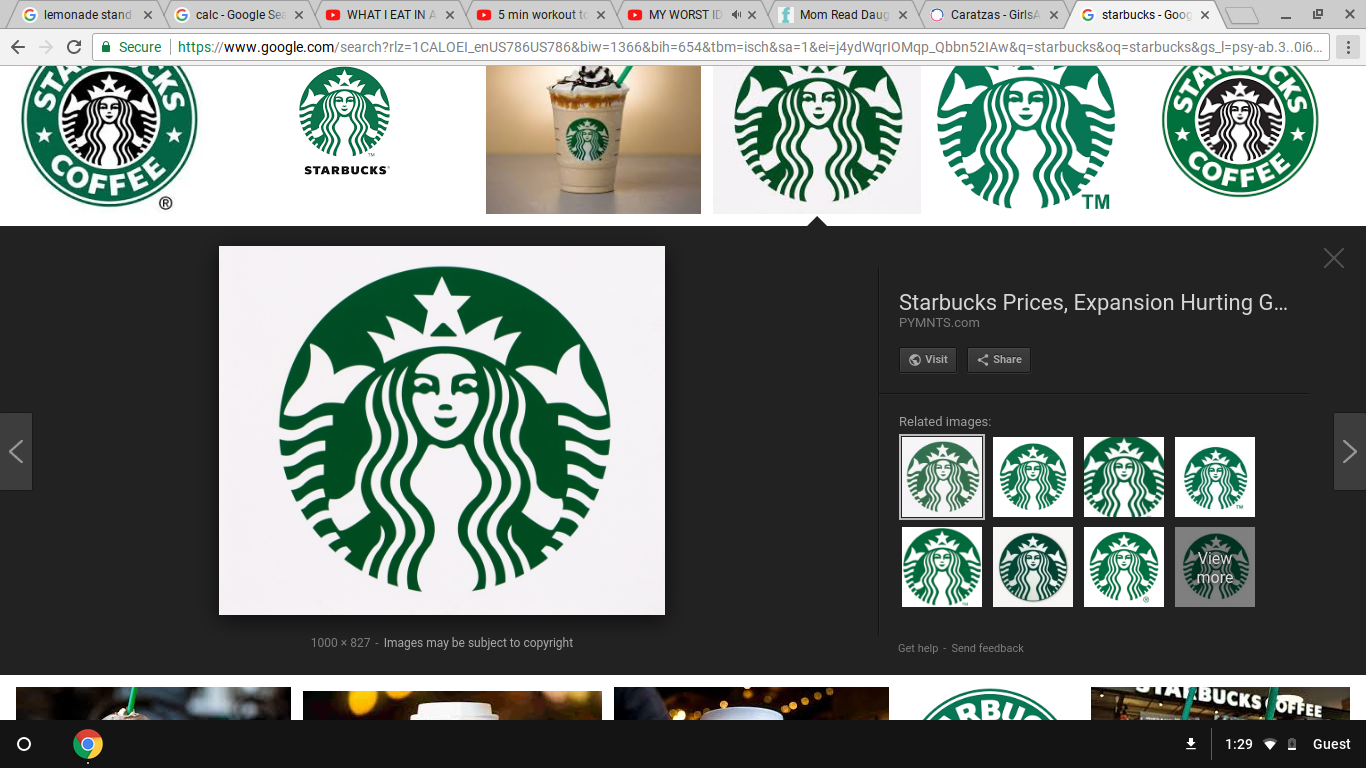Select the first related image thumbnail with the white border

pos(942,477)
